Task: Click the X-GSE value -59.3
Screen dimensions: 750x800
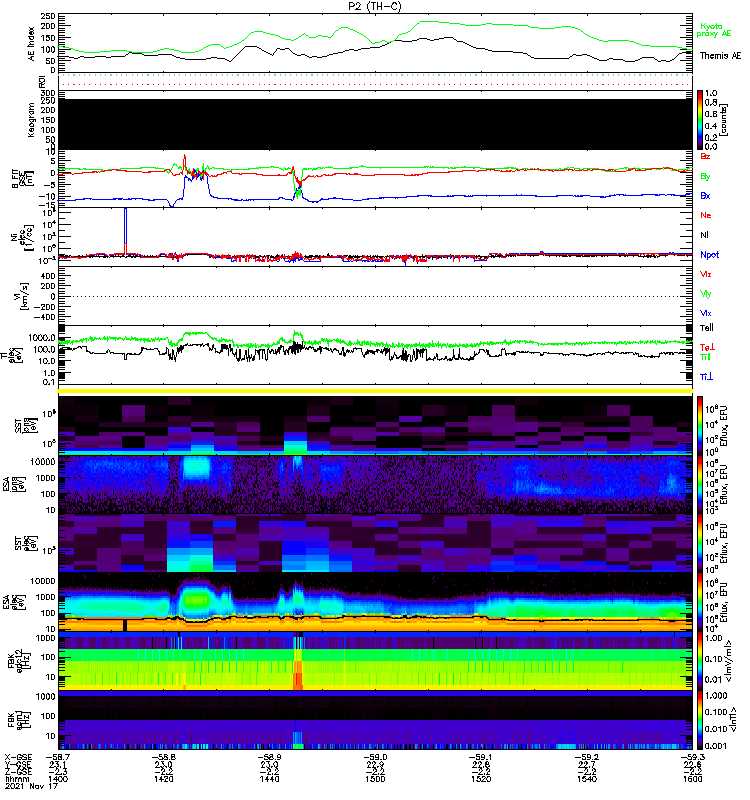Action: (x=692, y=757)
